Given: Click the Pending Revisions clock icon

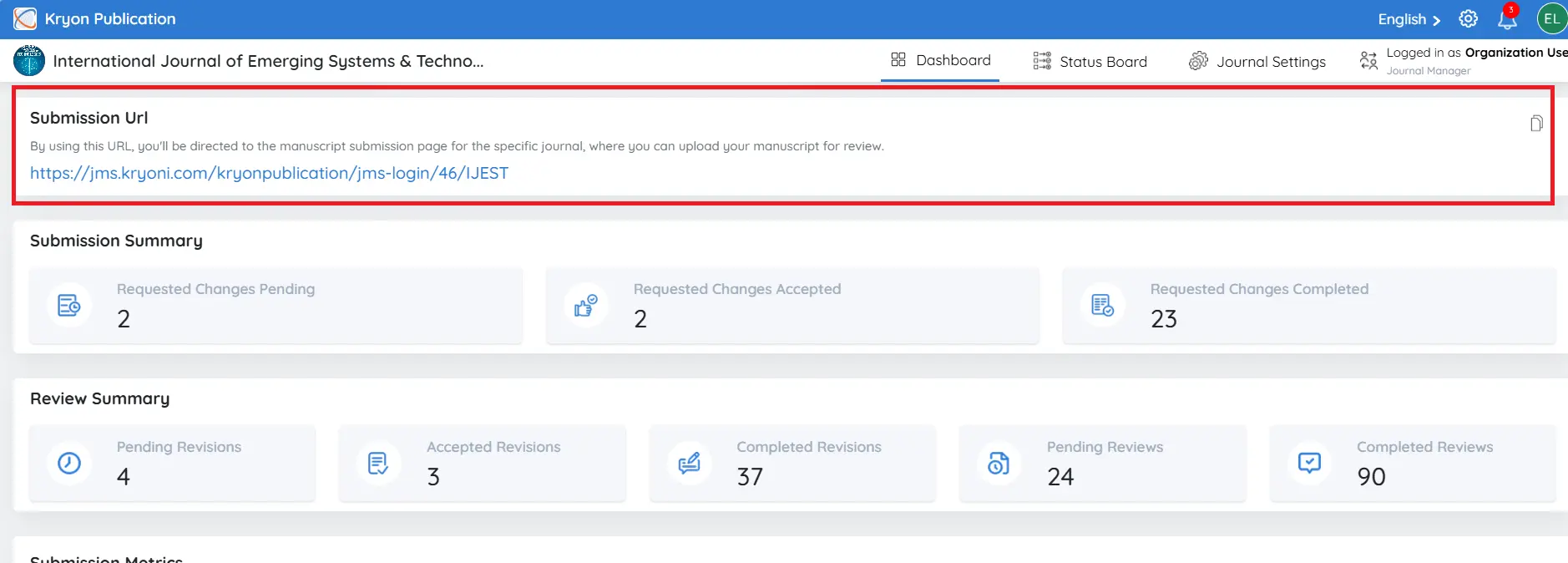Looking at the screenshot, I should click(69, 463).
